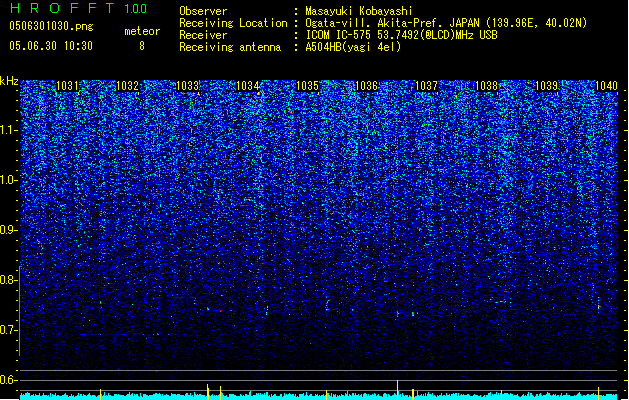Select the ICOM IC-575 receiver description

401,35
